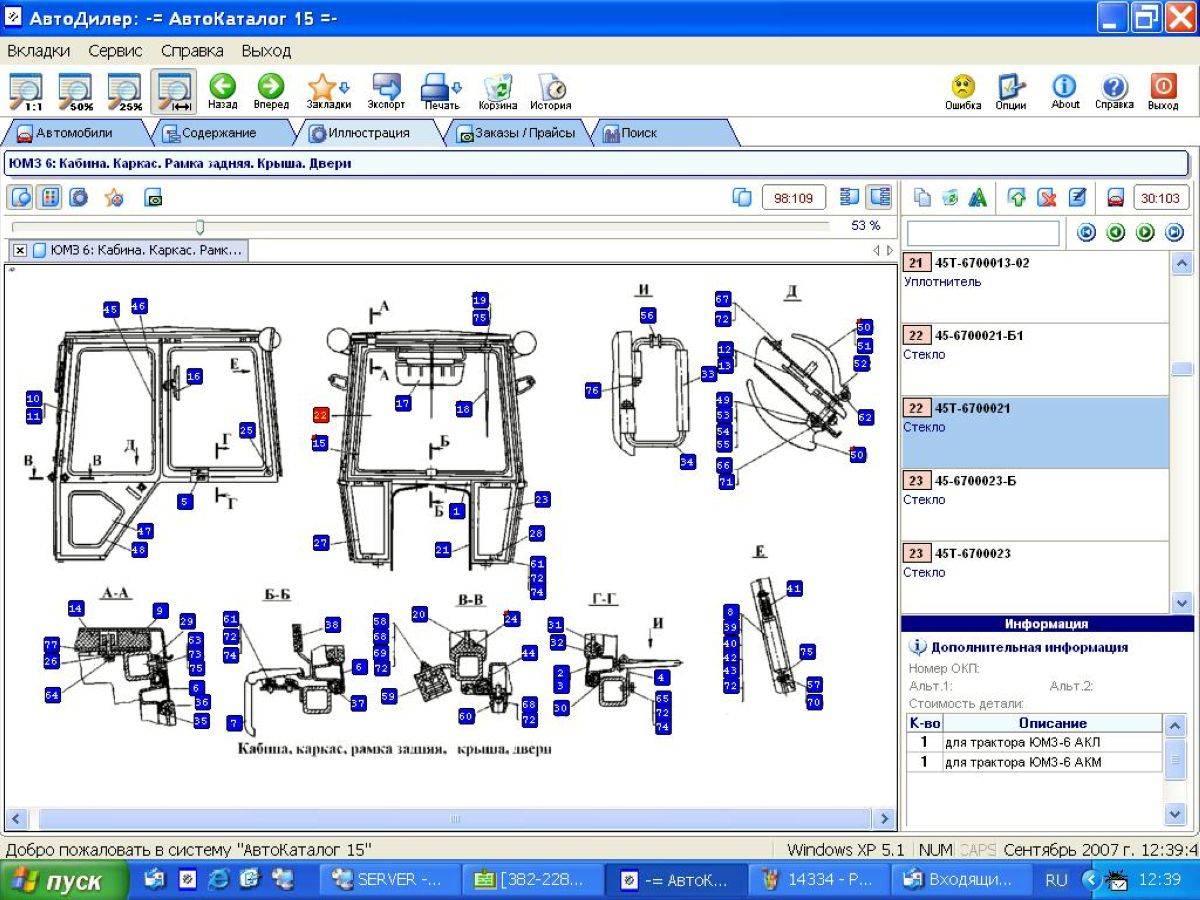
Task: Go forward with the Вперед button
Action: pyautogui.click(x=271, y=91)
